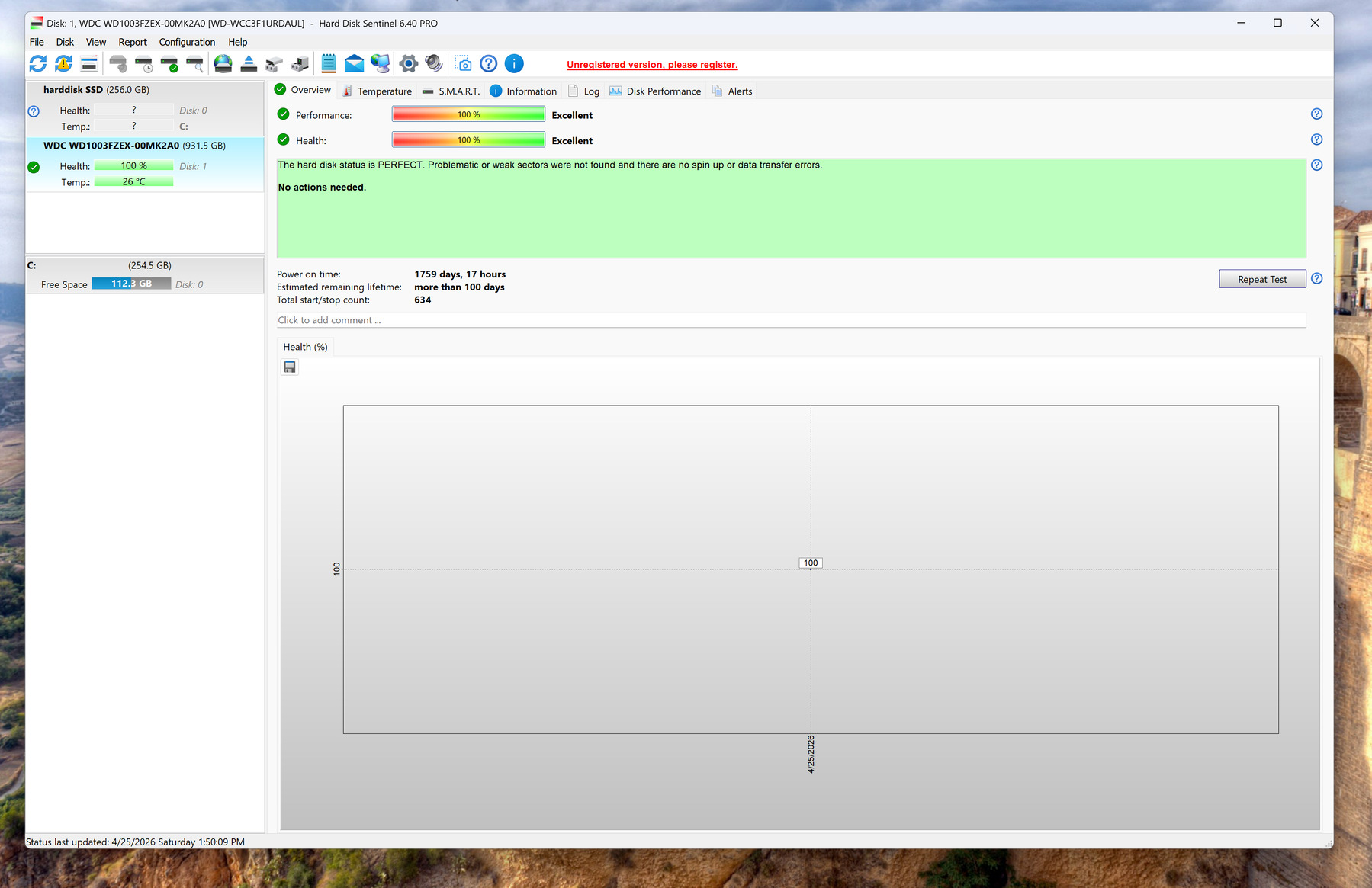Click the '1759 days, 17 hours' power-on value
The height and width of the screenshot is (888, 1372).
click(460, 274)
